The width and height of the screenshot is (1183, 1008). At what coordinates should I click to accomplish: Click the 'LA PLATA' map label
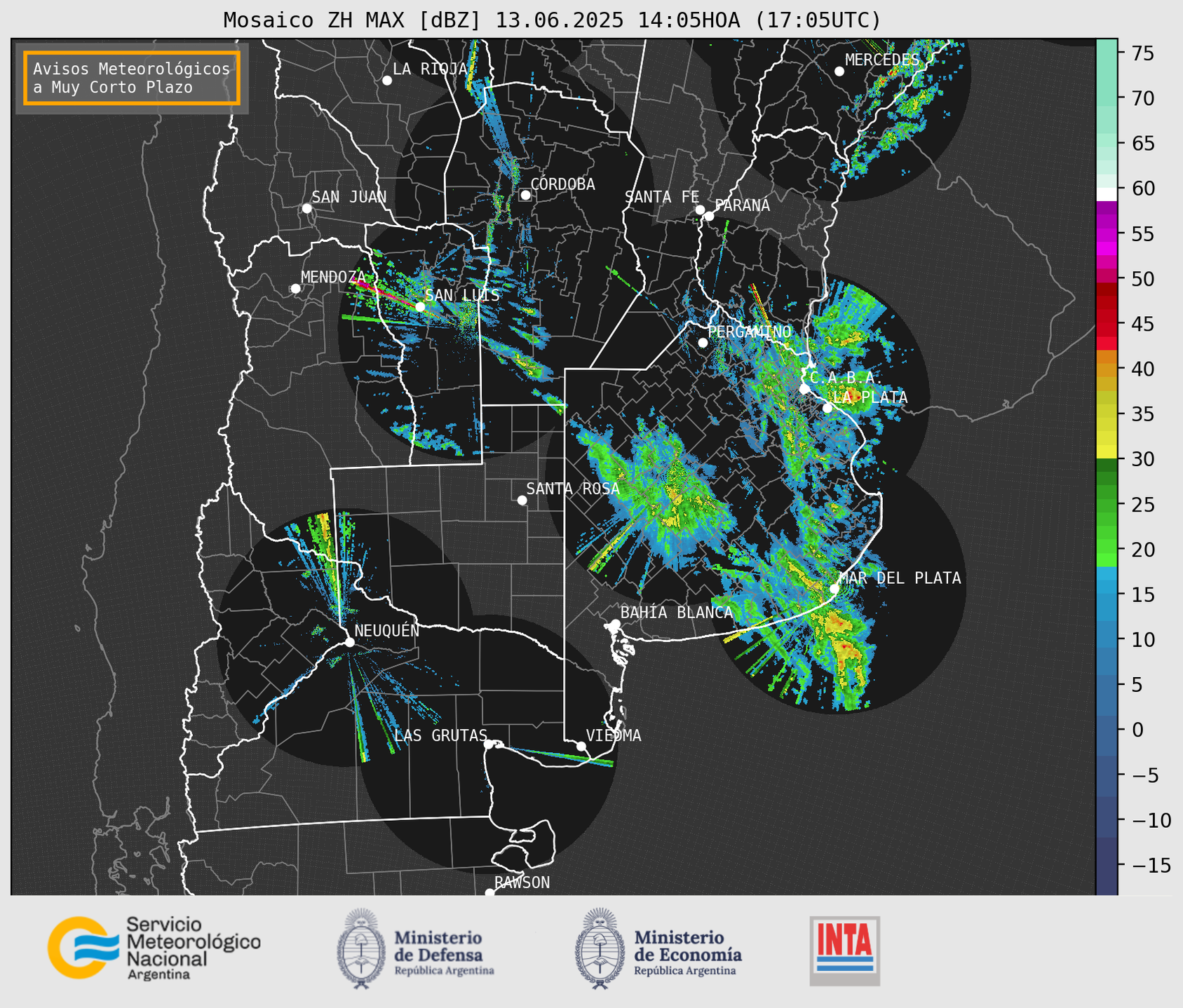870,397
